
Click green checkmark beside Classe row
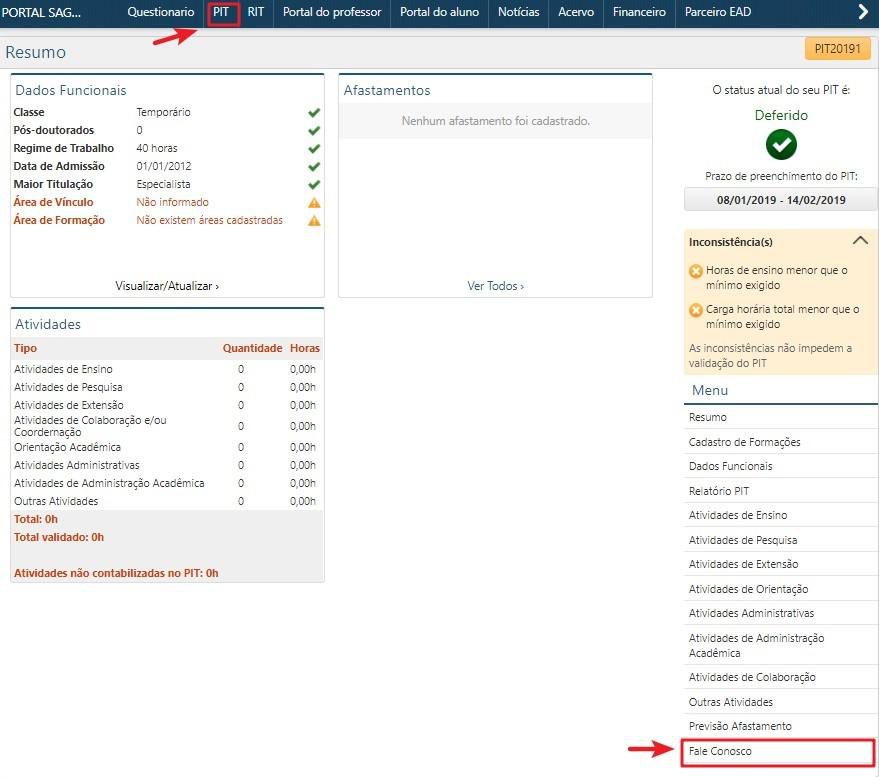(x=314, y=113)
